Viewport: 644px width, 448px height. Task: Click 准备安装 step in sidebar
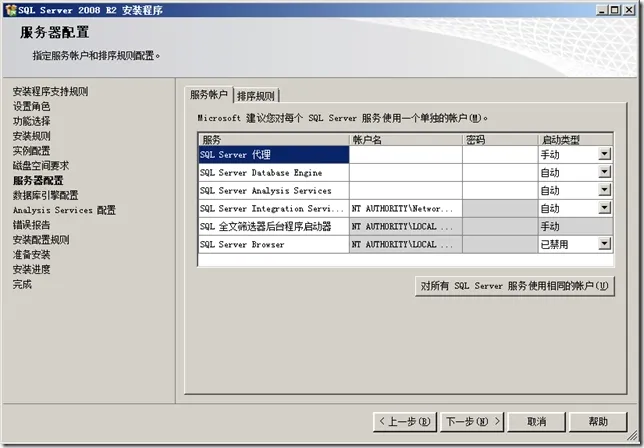32,255
